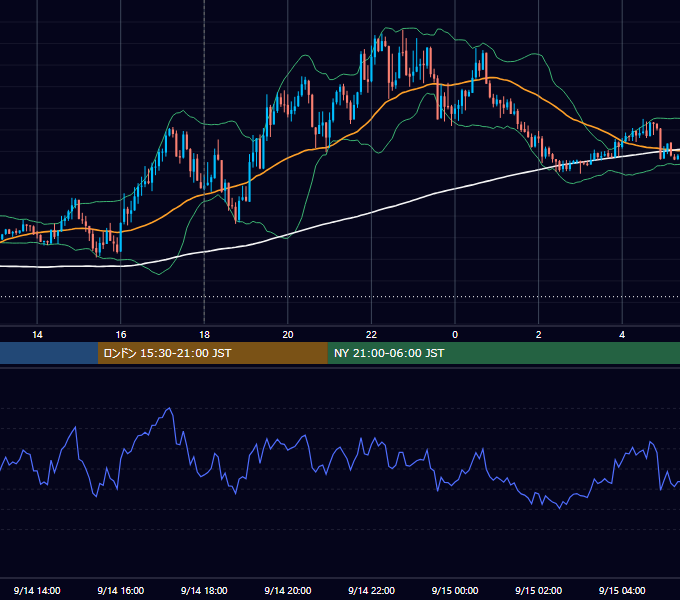The image size is (680, 600).
Task: Click the 9/14 18:00 date label
Action: click(204, 590)
